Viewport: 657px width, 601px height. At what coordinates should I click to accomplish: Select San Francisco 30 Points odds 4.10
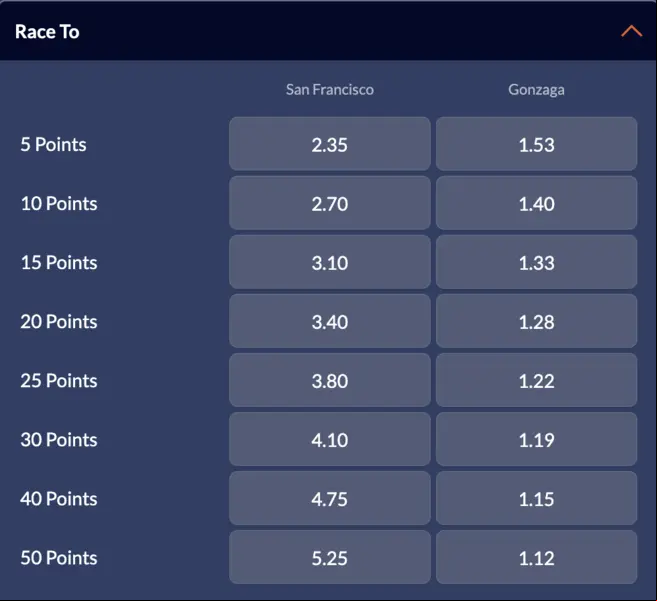point(330,439)
